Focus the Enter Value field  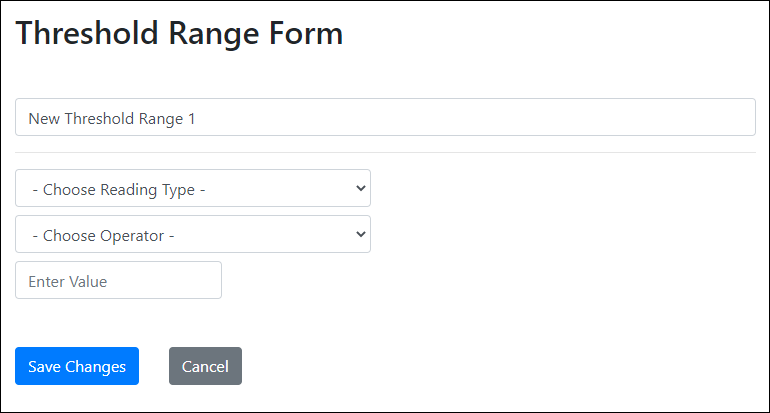pos(118,280)
